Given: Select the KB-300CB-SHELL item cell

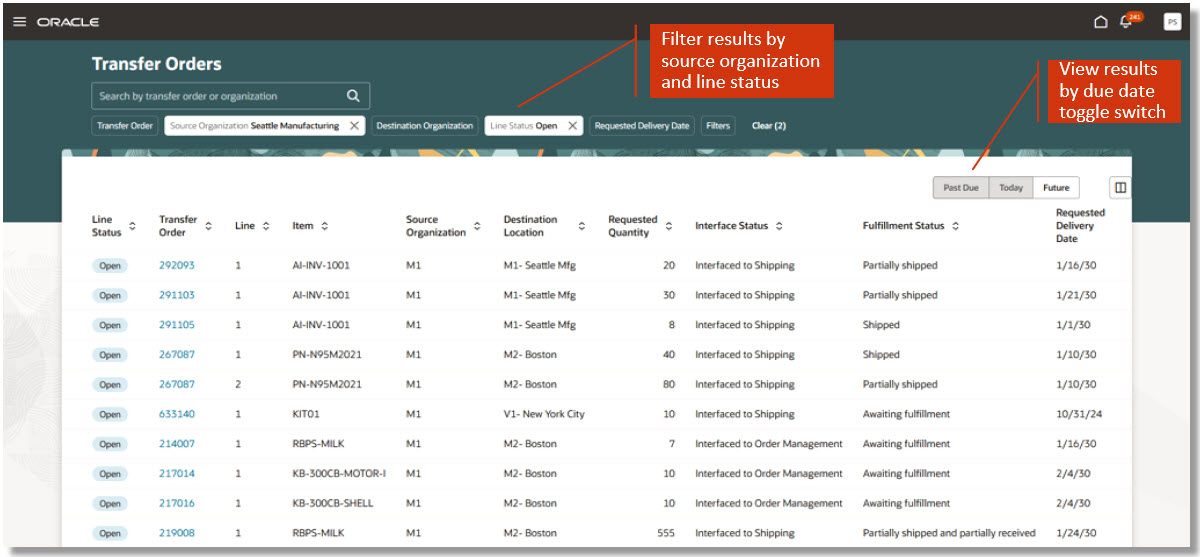Looking at the screenshot, I should [333, 503].
